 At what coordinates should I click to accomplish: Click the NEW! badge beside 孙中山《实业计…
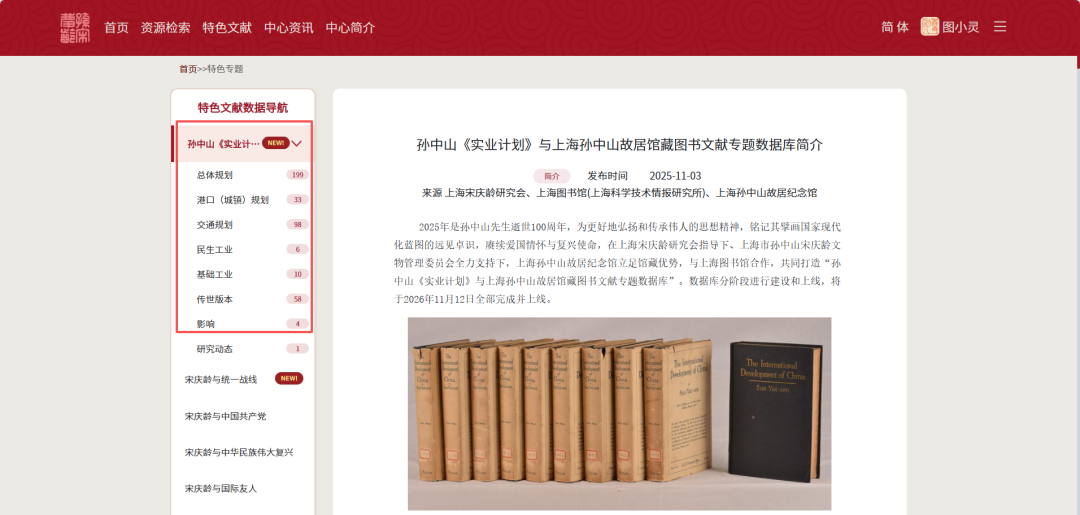(x=276, y=143)
